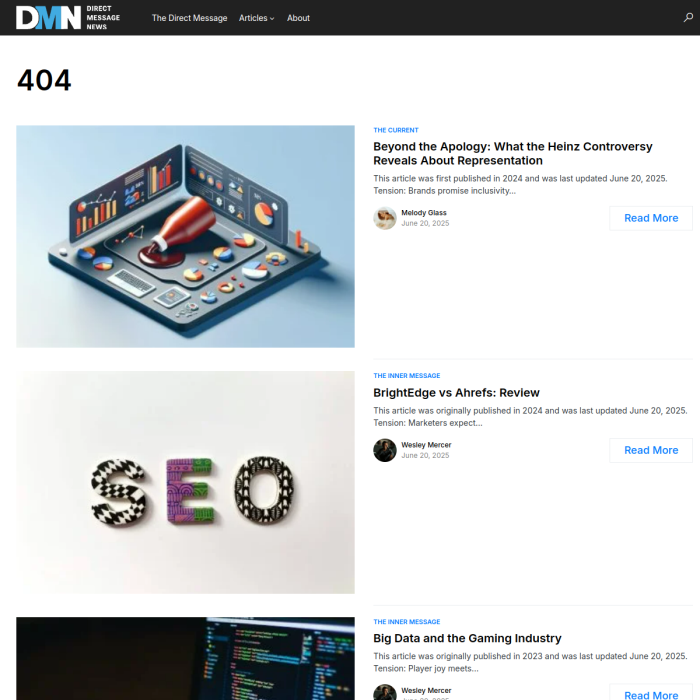
Task: Open Wesley Mercer name under Big Data article
Action: click(x=426, y=691)
